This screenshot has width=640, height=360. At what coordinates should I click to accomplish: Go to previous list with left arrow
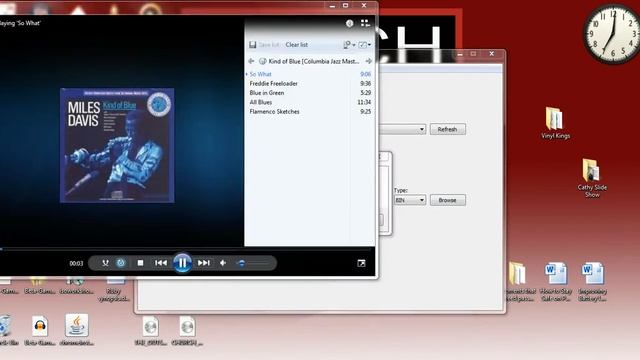251,61
